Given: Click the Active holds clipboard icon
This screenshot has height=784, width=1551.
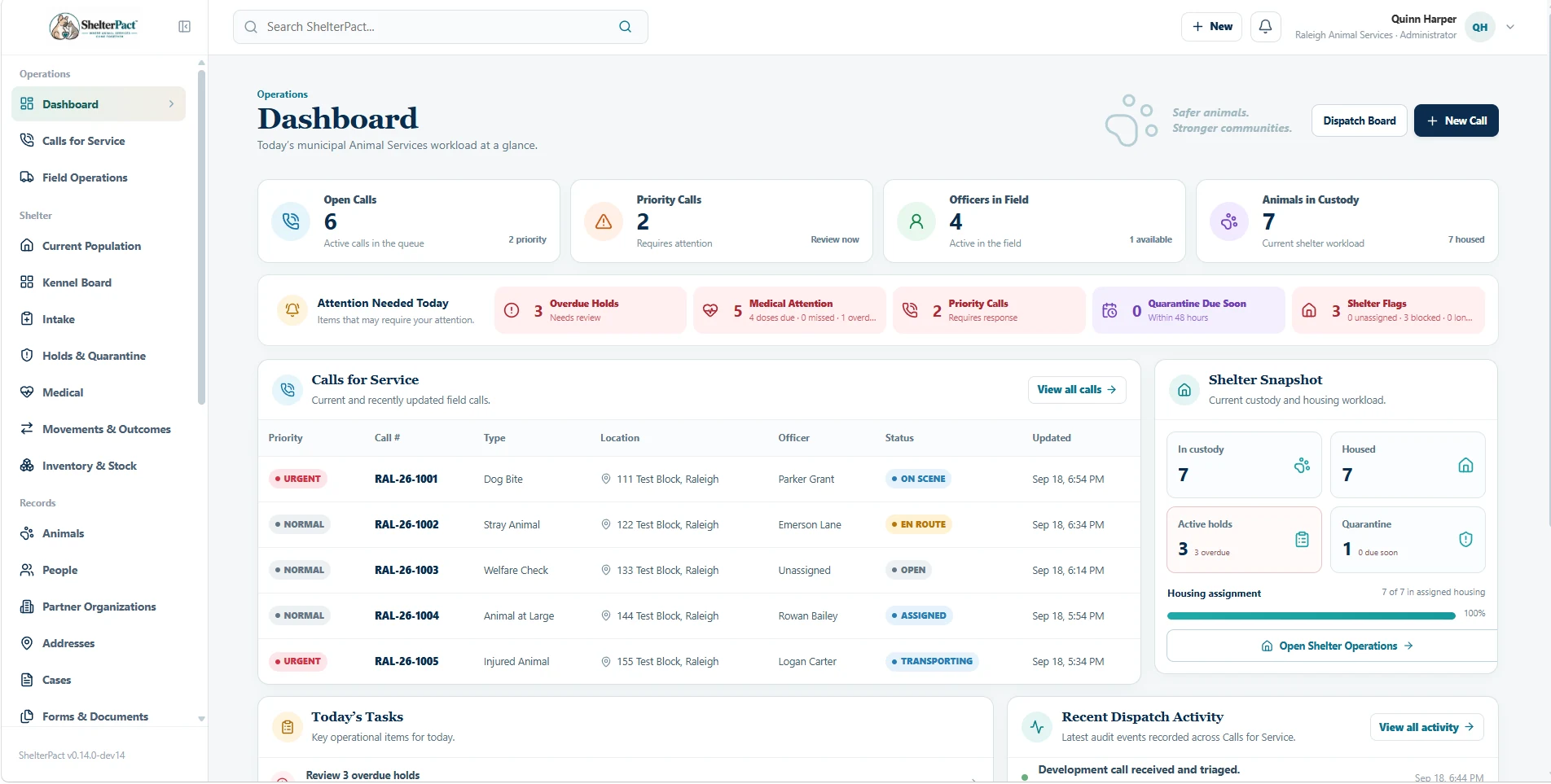Looking at the screenshot, I should coord(1302,540).
